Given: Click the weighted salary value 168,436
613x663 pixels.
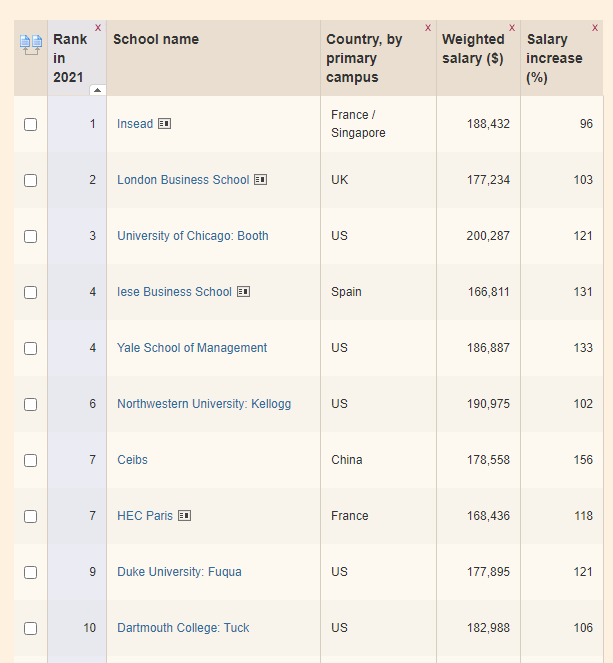Looking at the screenshot, I should 488,516.
